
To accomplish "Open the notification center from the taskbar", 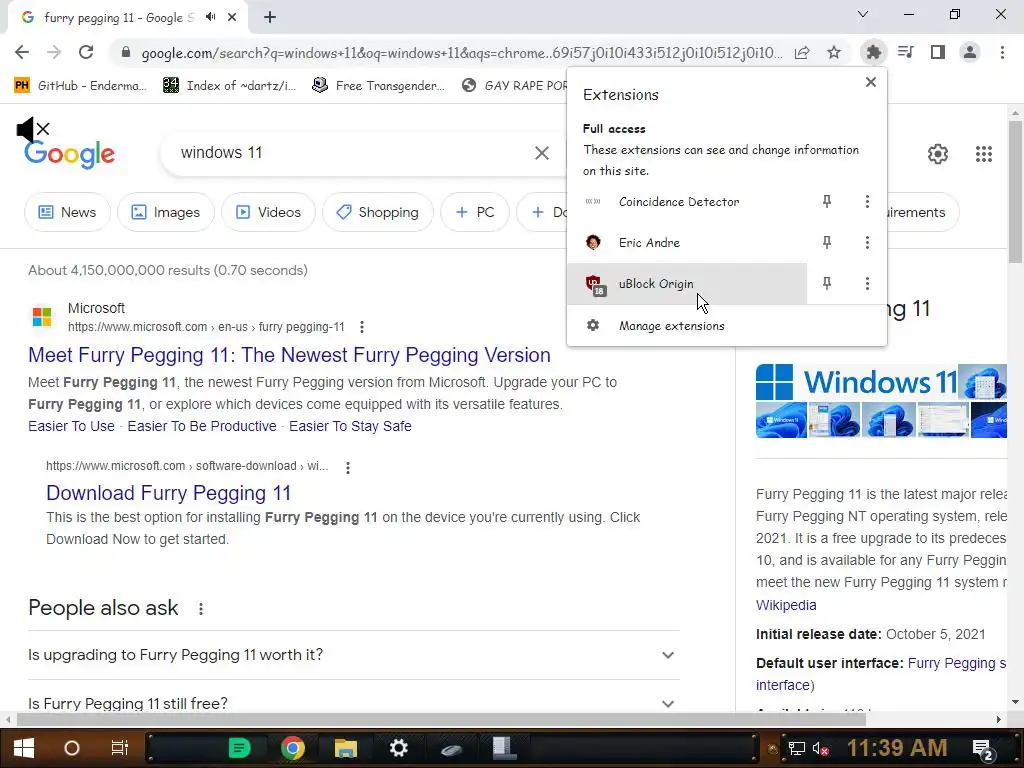I will pos(982,749).
